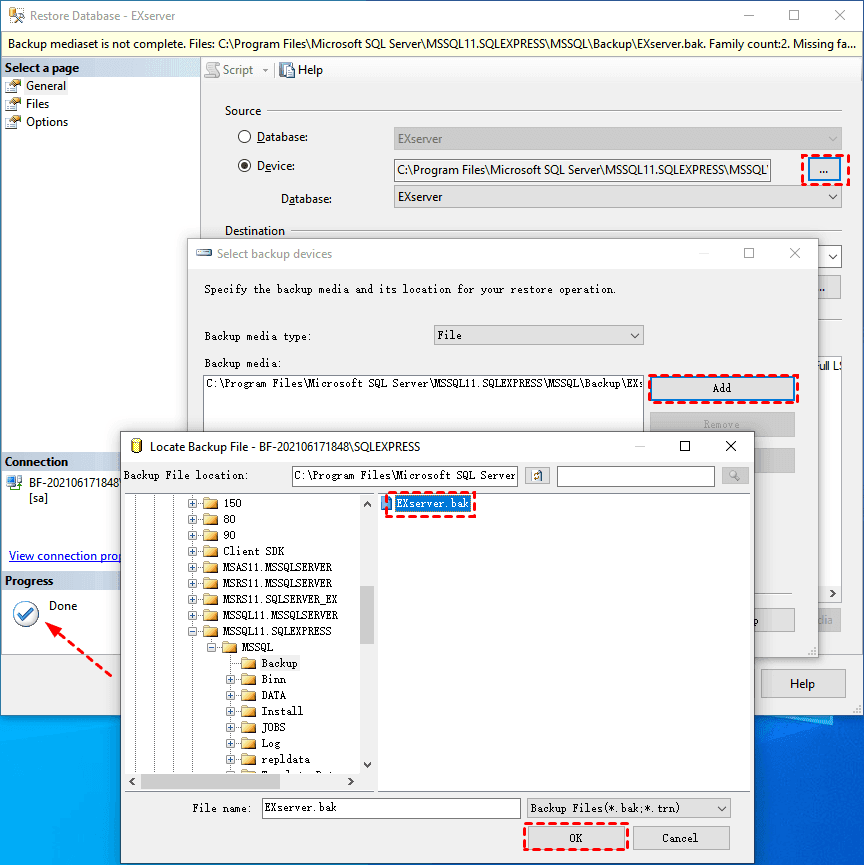
Task: Collapse the MSSQL folder node
Action: point(211,647)
